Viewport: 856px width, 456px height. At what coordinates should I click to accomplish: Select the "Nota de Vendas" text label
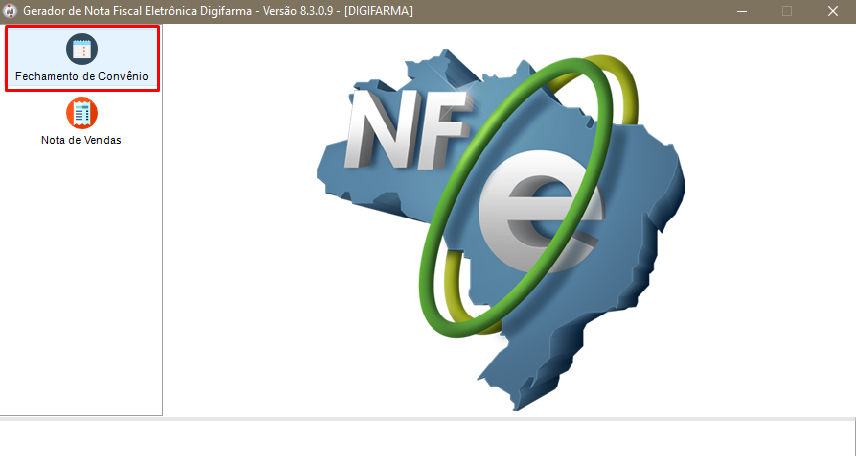pos(82,140)
